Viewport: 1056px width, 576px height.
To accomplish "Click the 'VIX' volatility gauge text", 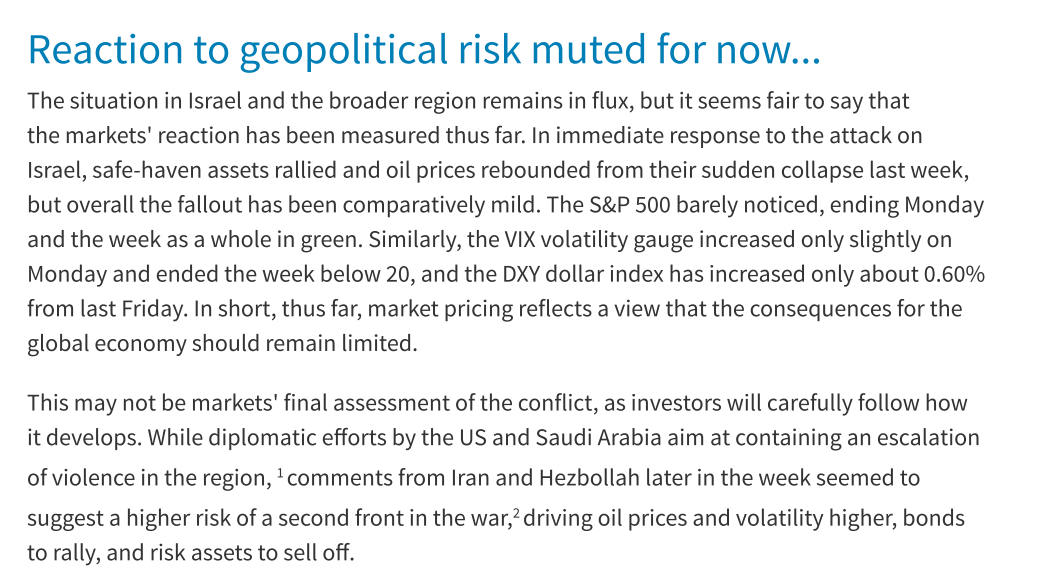I will click(x=519, y=240).
